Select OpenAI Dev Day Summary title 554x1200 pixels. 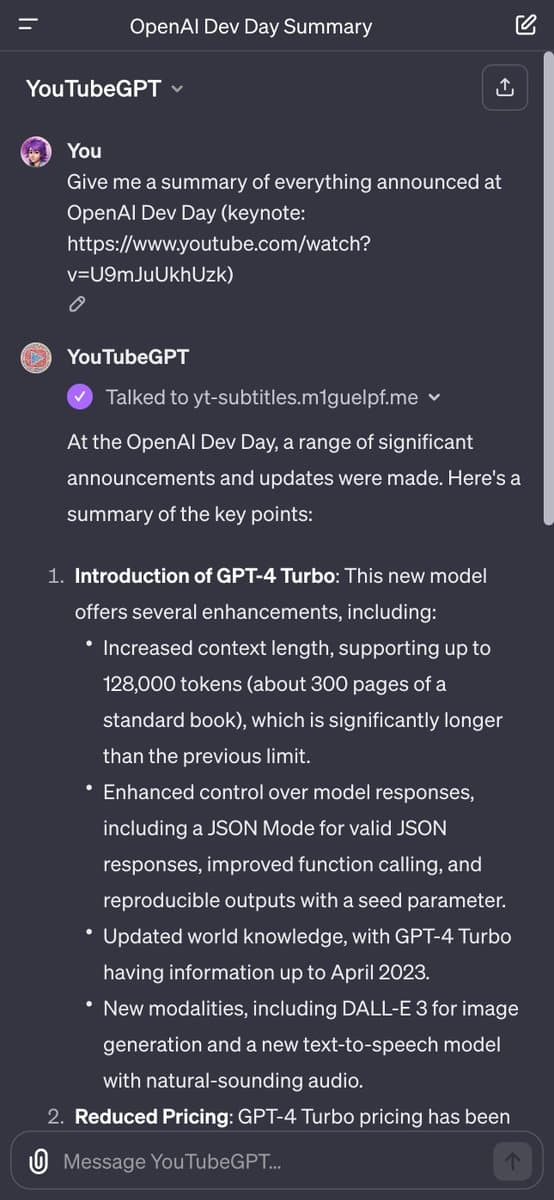(251, 26)
